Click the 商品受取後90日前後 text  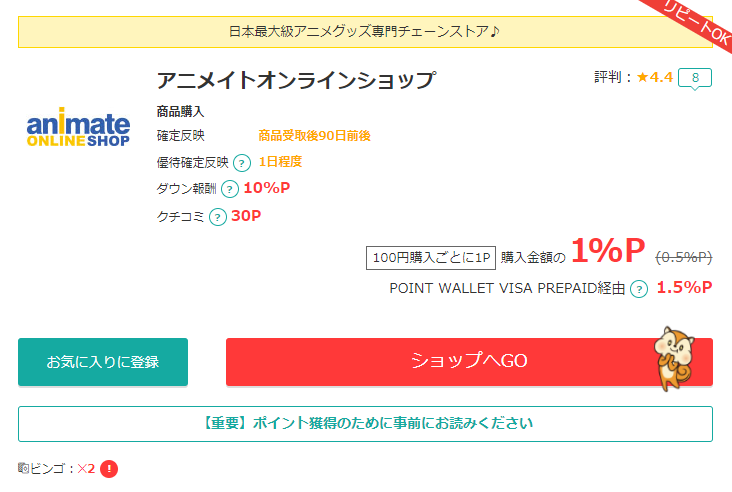315,136
